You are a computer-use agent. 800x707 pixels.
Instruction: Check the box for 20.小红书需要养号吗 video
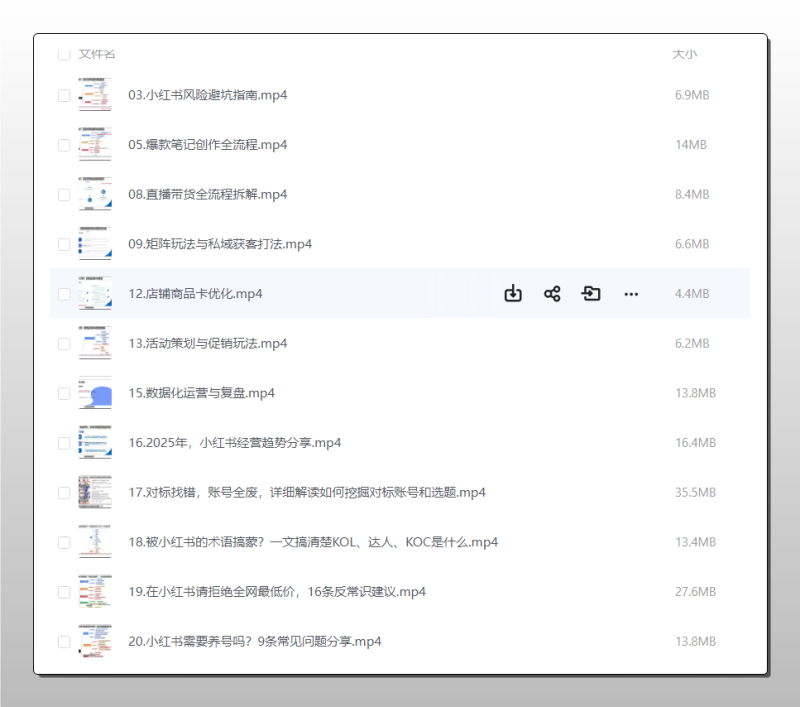click(64, 641)
